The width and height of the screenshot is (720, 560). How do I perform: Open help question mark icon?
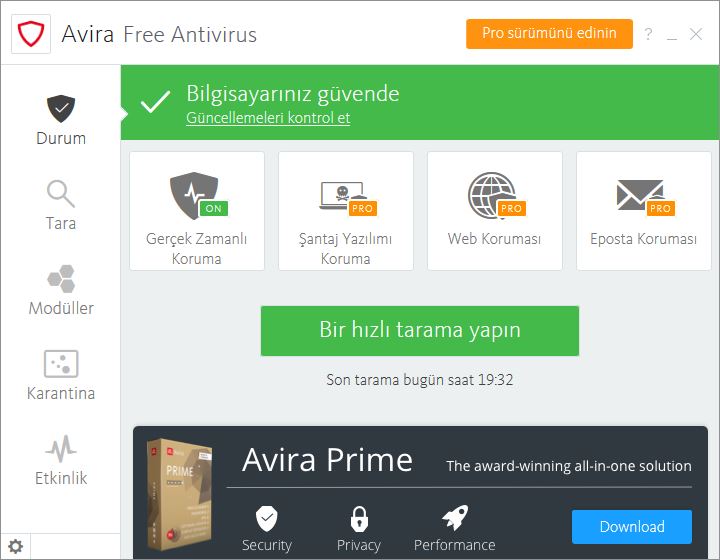[x=648, y=34]
